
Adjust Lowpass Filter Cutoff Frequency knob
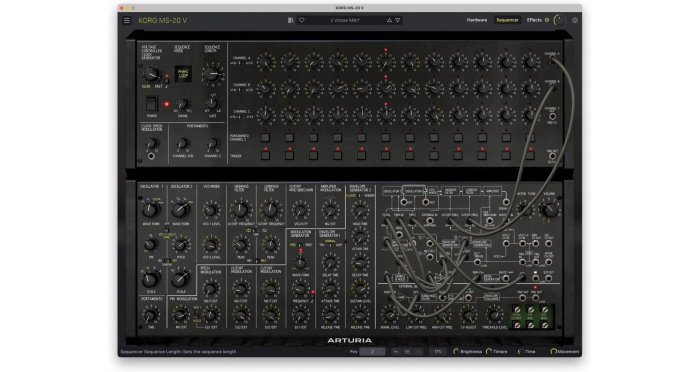[270, 209]
